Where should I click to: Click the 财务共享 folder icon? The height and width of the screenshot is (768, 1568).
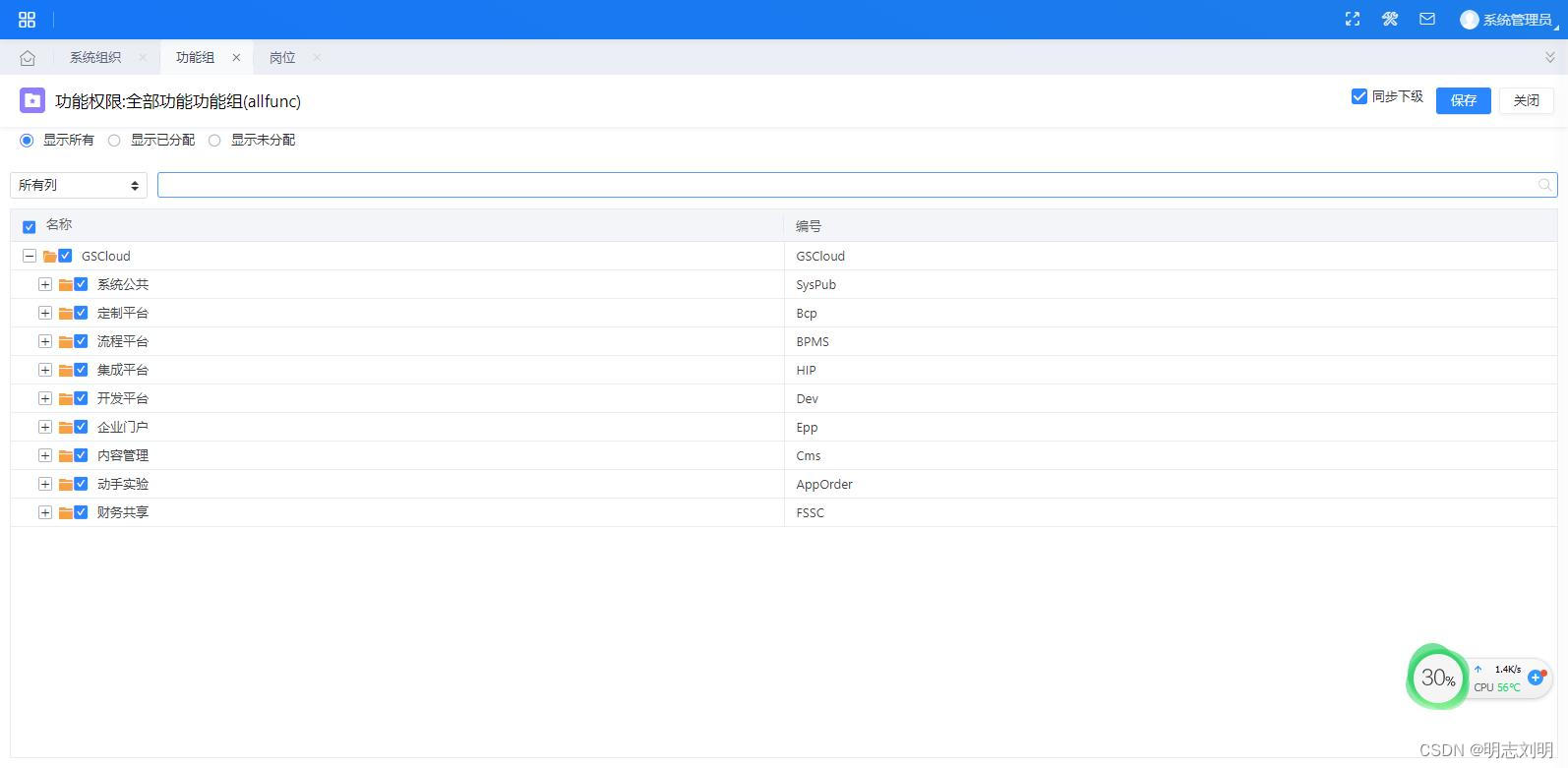65,513
